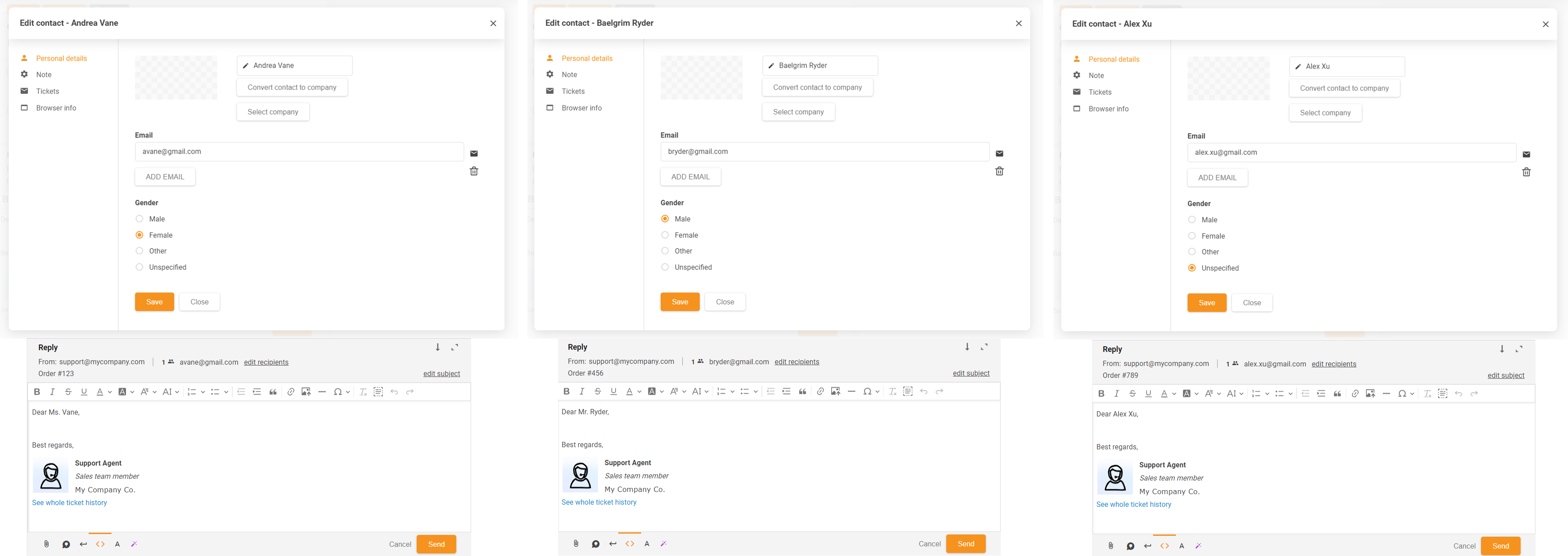Screen dimensions: 1568x556
Task: Expand the special characters dropdown in the Order #456 reply
Action: (x=877, y=391)
